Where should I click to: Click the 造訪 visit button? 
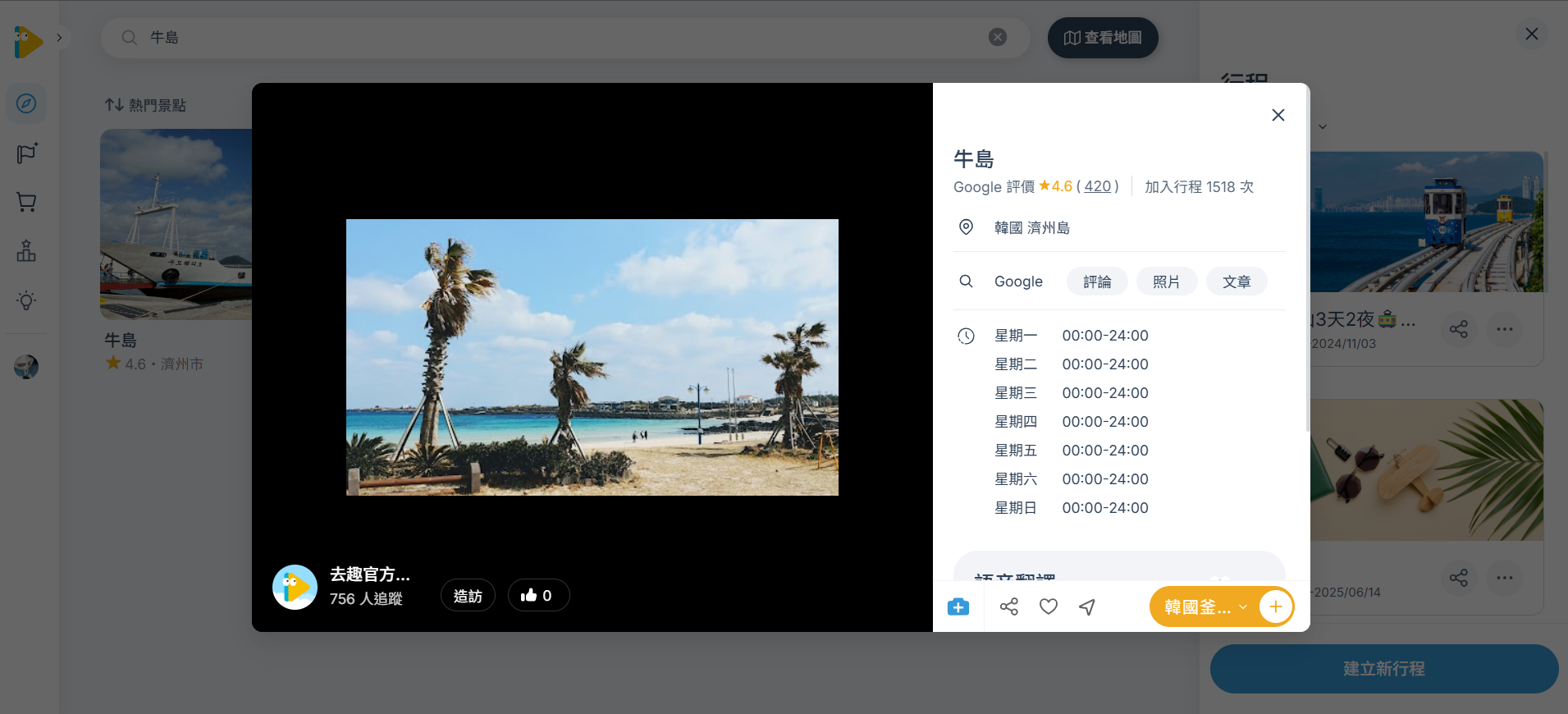click(x=468, y=596)
